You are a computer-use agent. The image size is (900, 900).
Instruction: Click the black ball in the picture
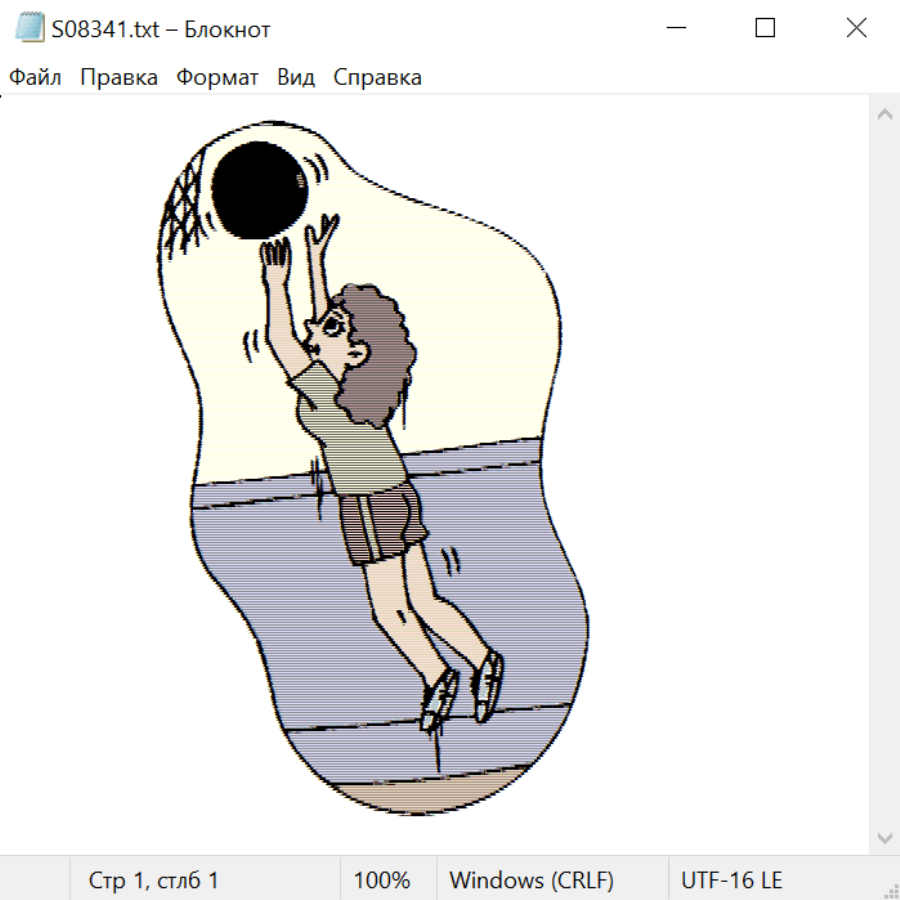(x=259, y=190)
